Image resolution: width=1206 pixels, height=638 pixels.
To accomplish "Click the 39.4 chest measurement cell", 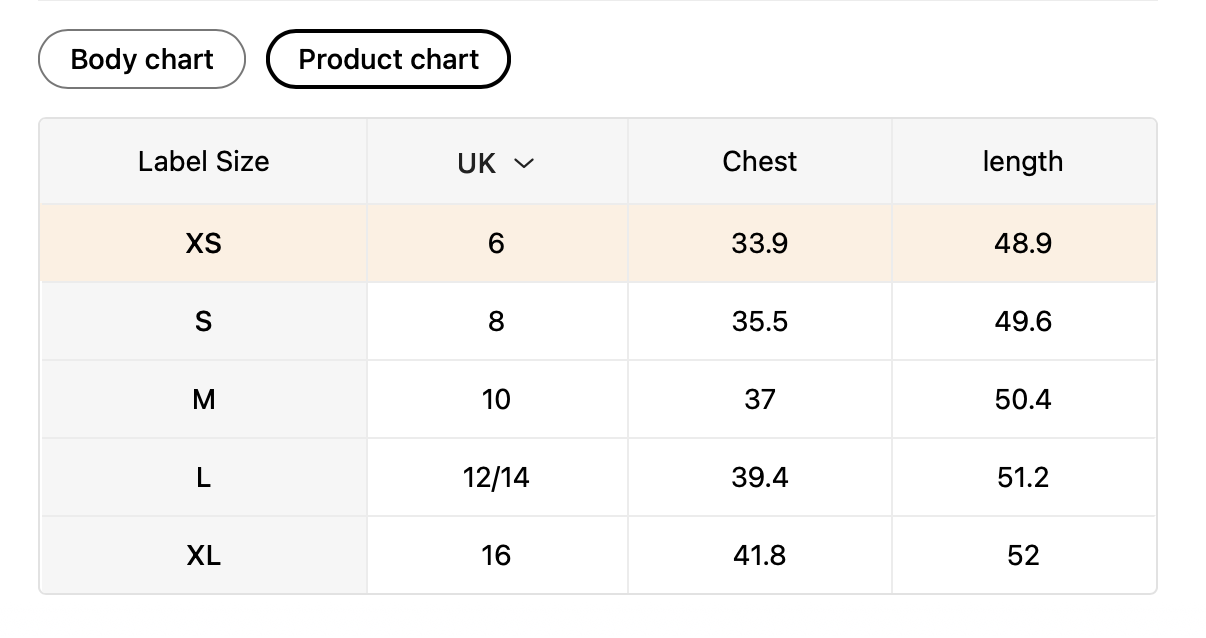I will (759, 478).
